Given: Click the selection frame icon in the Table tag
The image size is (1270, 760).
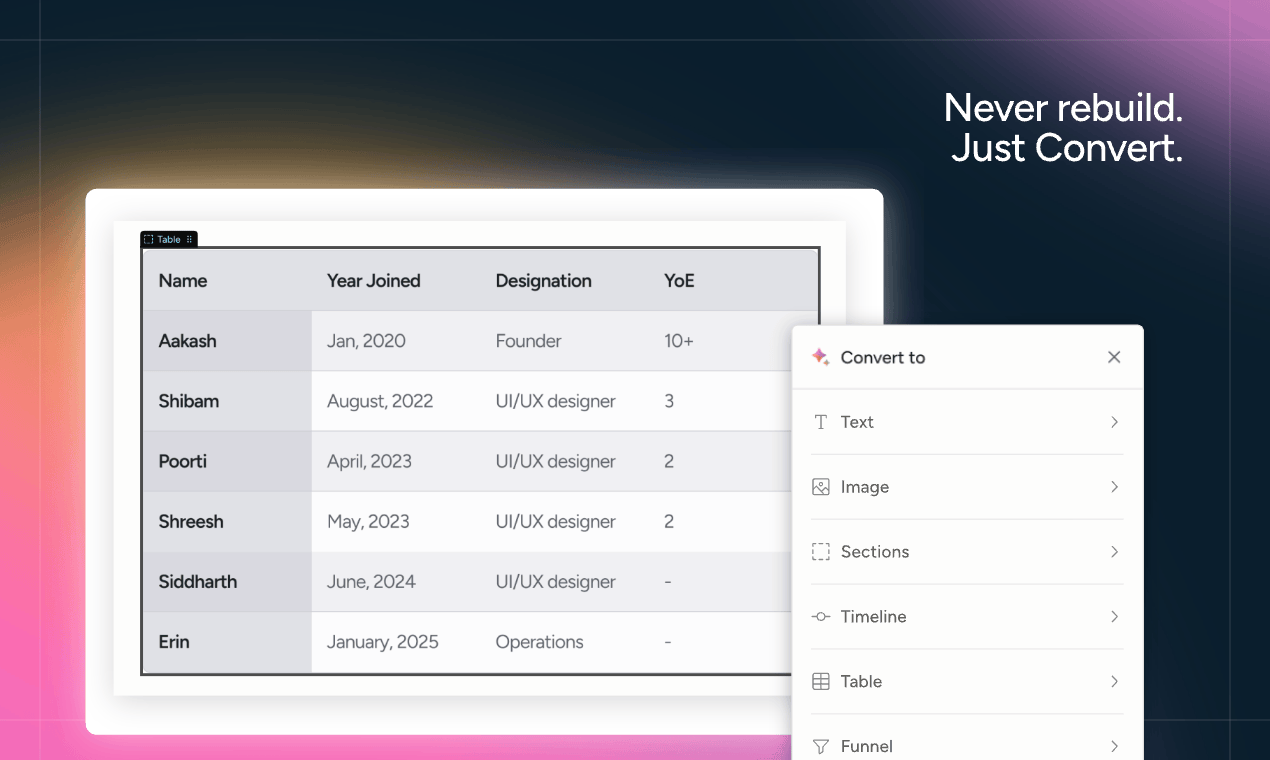Looking at the screenshot, I should pos(146,239).
